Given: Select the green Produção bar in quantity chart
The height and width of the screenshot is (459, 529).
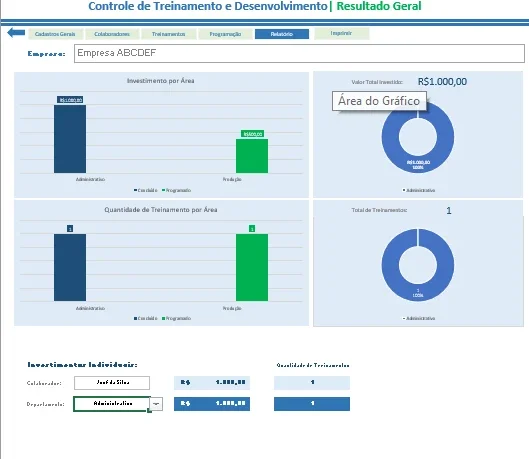Looking at the screenshot, I should (252, 267).
